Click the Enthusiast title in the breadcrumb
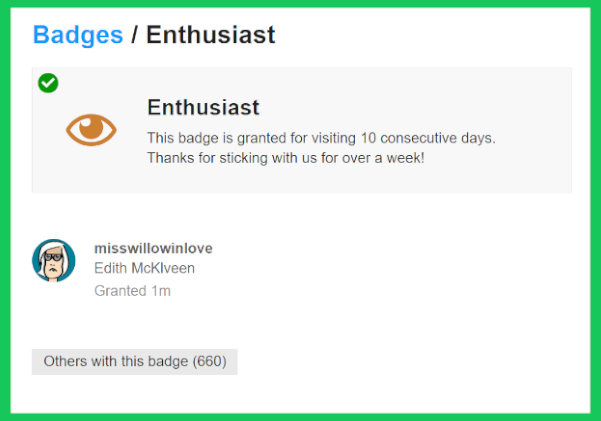The image size is (601, 421). click(x=210, y=35)
